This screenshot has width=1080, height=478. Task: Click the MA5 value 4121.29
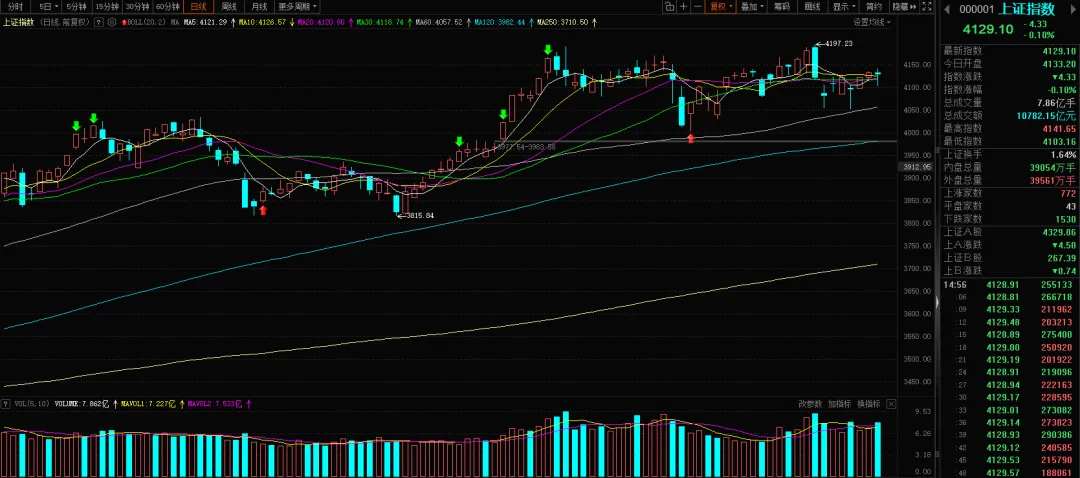tap(205, 22)
